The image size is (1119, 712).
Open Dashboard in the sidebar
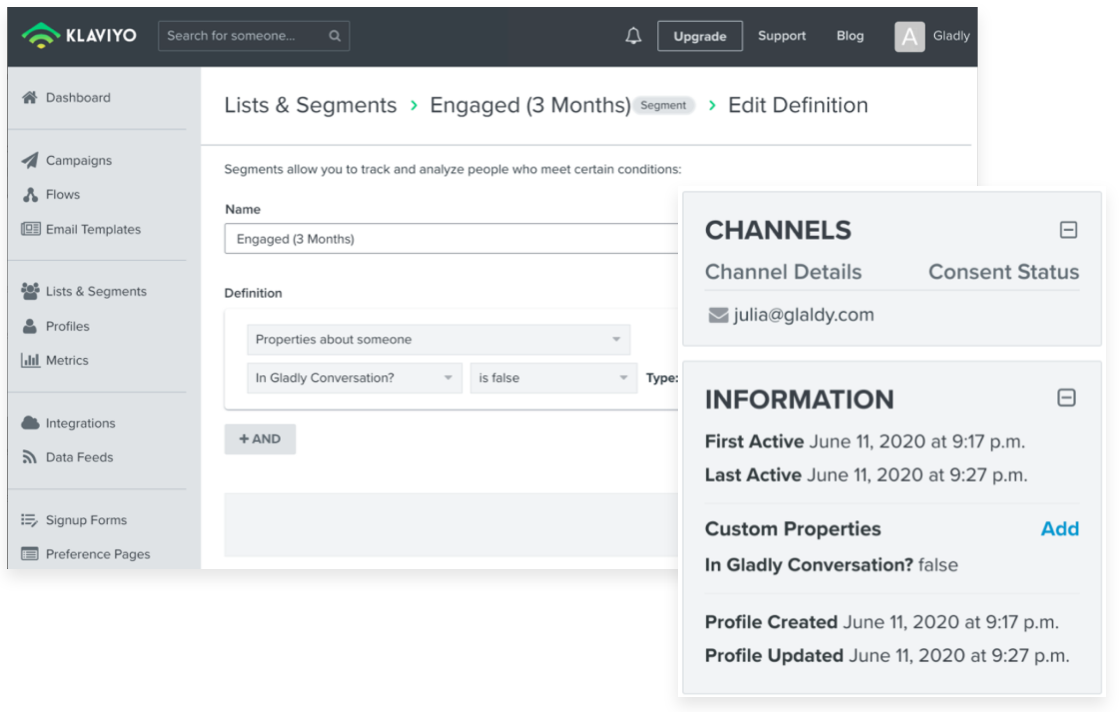(x=78, y=98)
